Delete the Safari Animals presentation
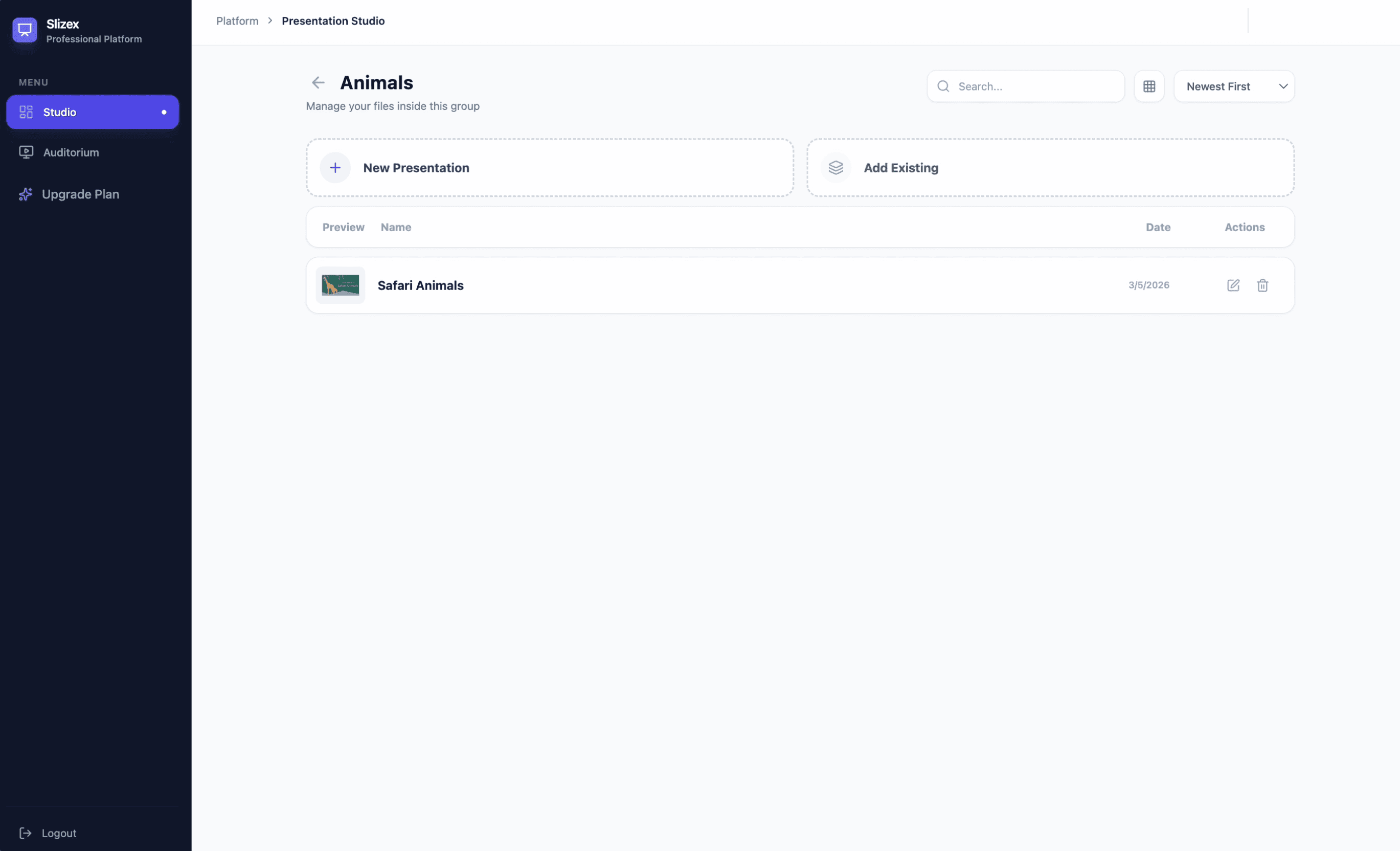 [1262, 285]
